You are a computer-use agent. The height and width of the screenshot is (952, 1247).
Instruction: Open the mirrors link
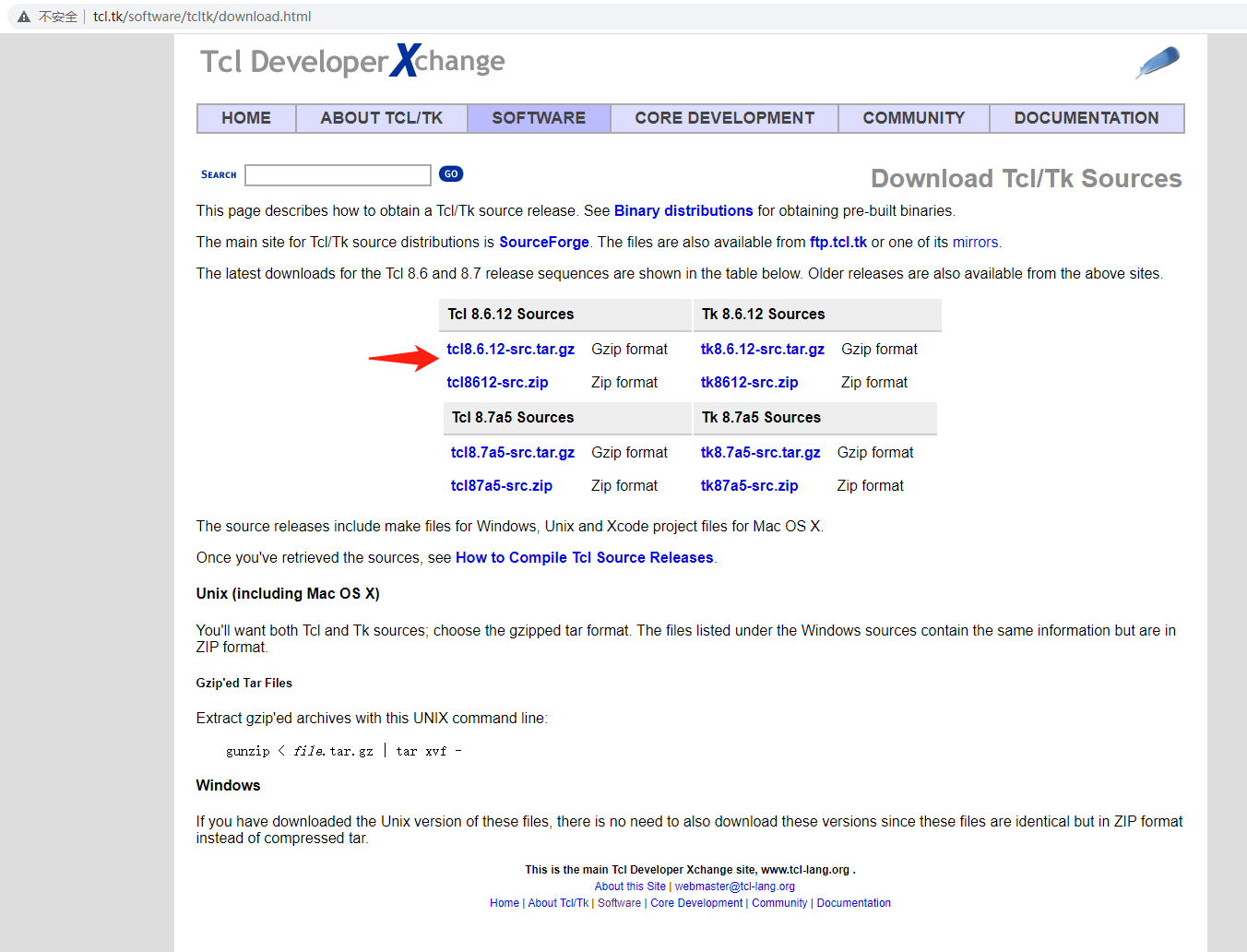point(976,242)
